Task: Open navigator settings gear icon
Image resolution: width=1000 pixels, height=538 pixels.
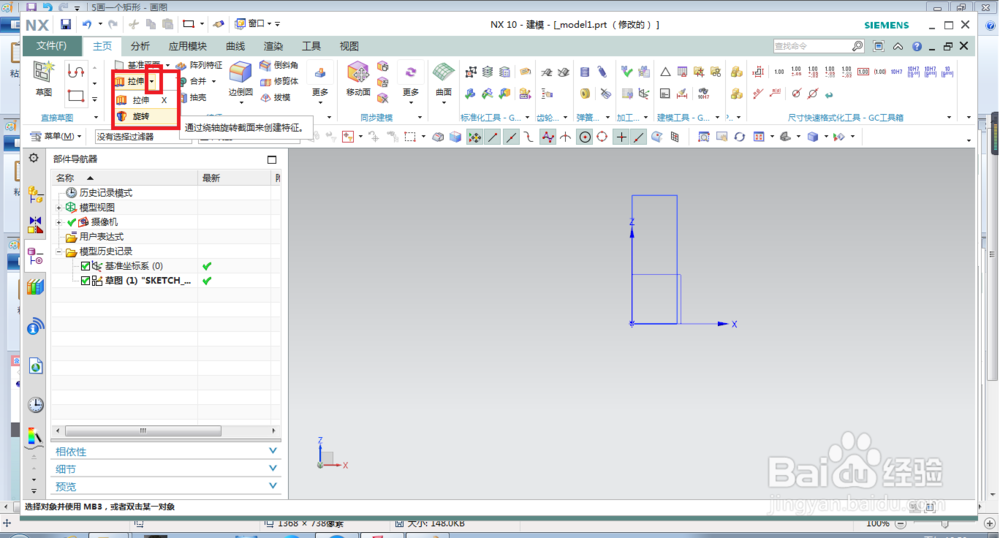Action: click(x=34, y=158)
